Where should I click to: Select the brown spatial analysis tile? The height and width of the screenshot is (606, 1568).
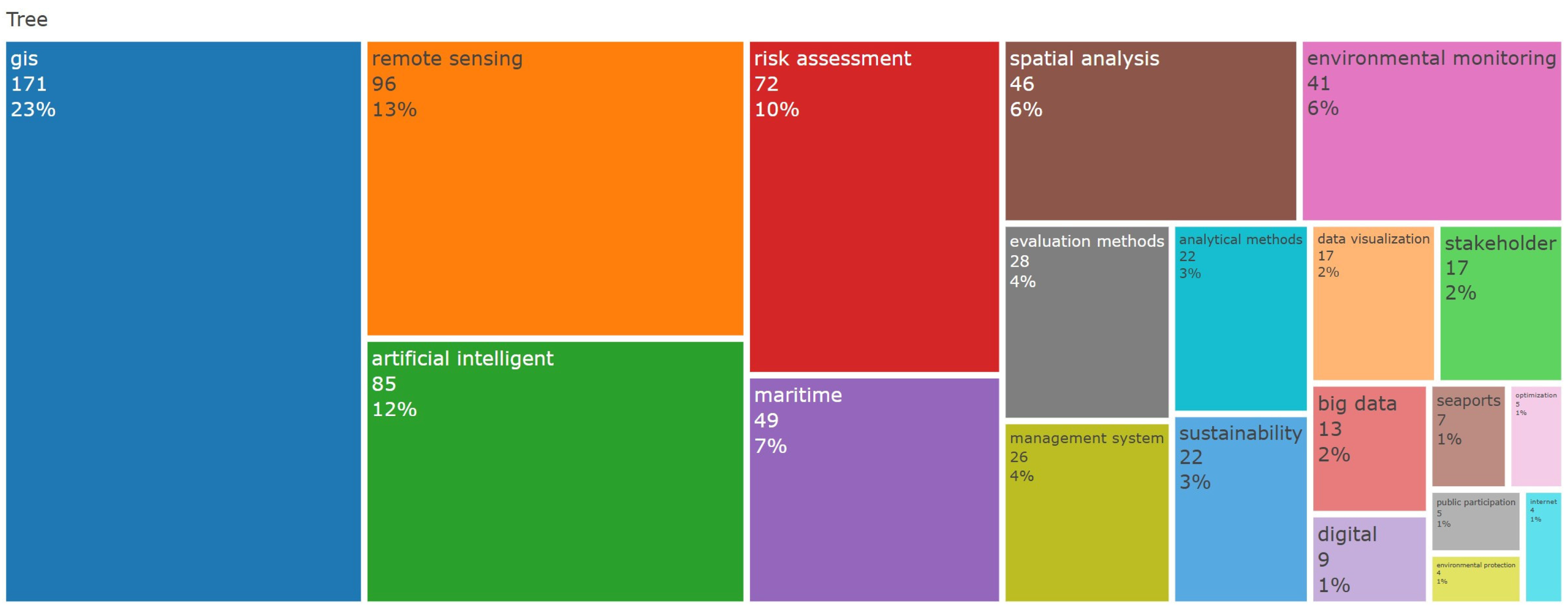click(x=1150, y=131)
